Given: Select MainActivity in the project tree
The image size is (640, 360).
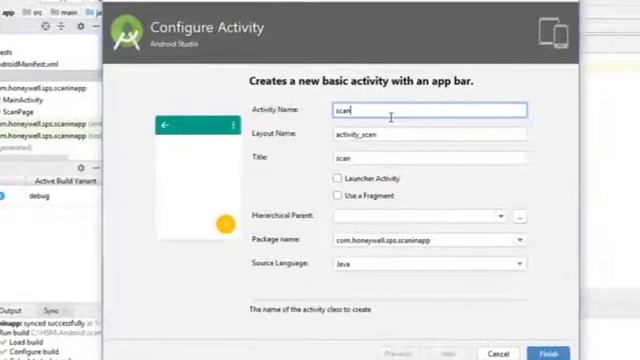Looking at the screenshot, I should (23, 100).
